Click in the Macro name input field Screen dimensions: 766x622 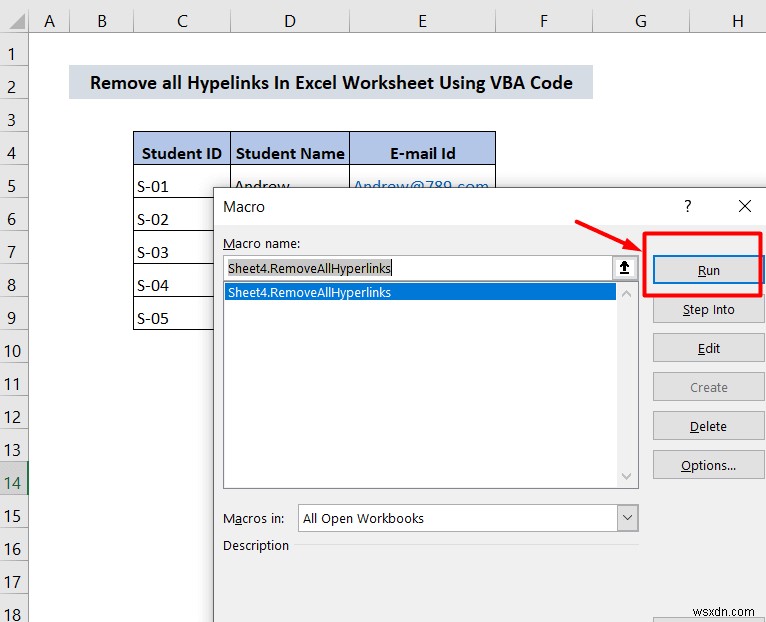coord(418,268)
